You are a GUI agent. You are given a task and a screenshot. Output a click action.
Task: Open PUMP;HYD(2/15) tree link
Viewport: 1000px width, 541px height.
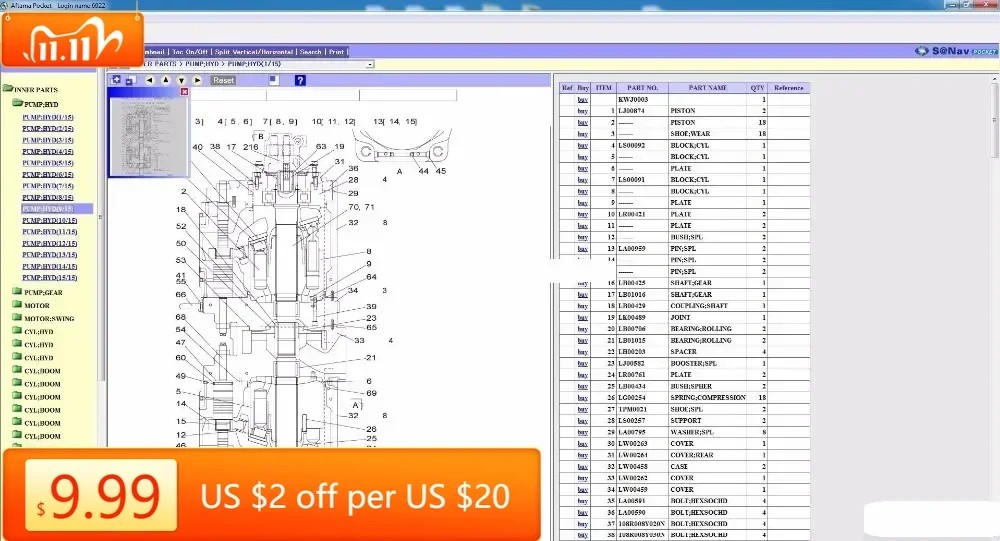48,129
